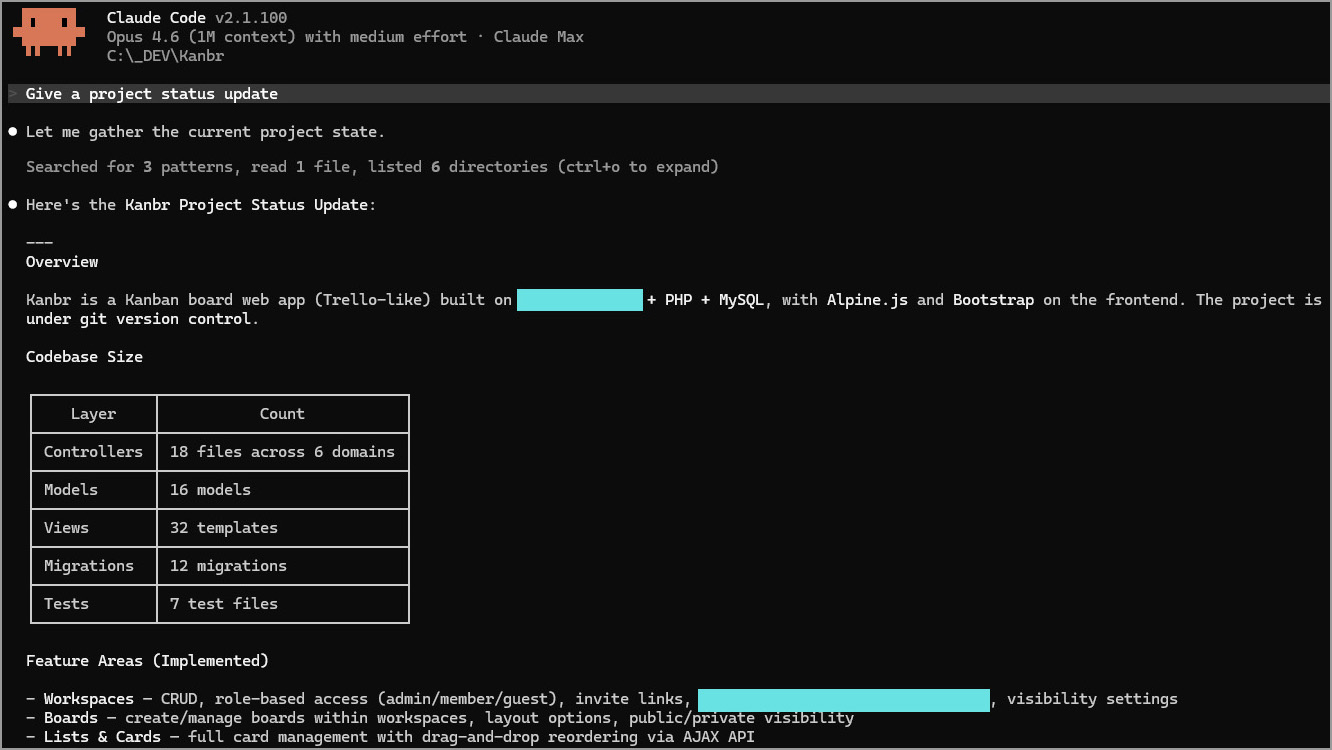The height and width of the screenshot is (750, 1332).
Task: Click the cyan redacted block in the Workspaces line
Action: pos(843,699)
